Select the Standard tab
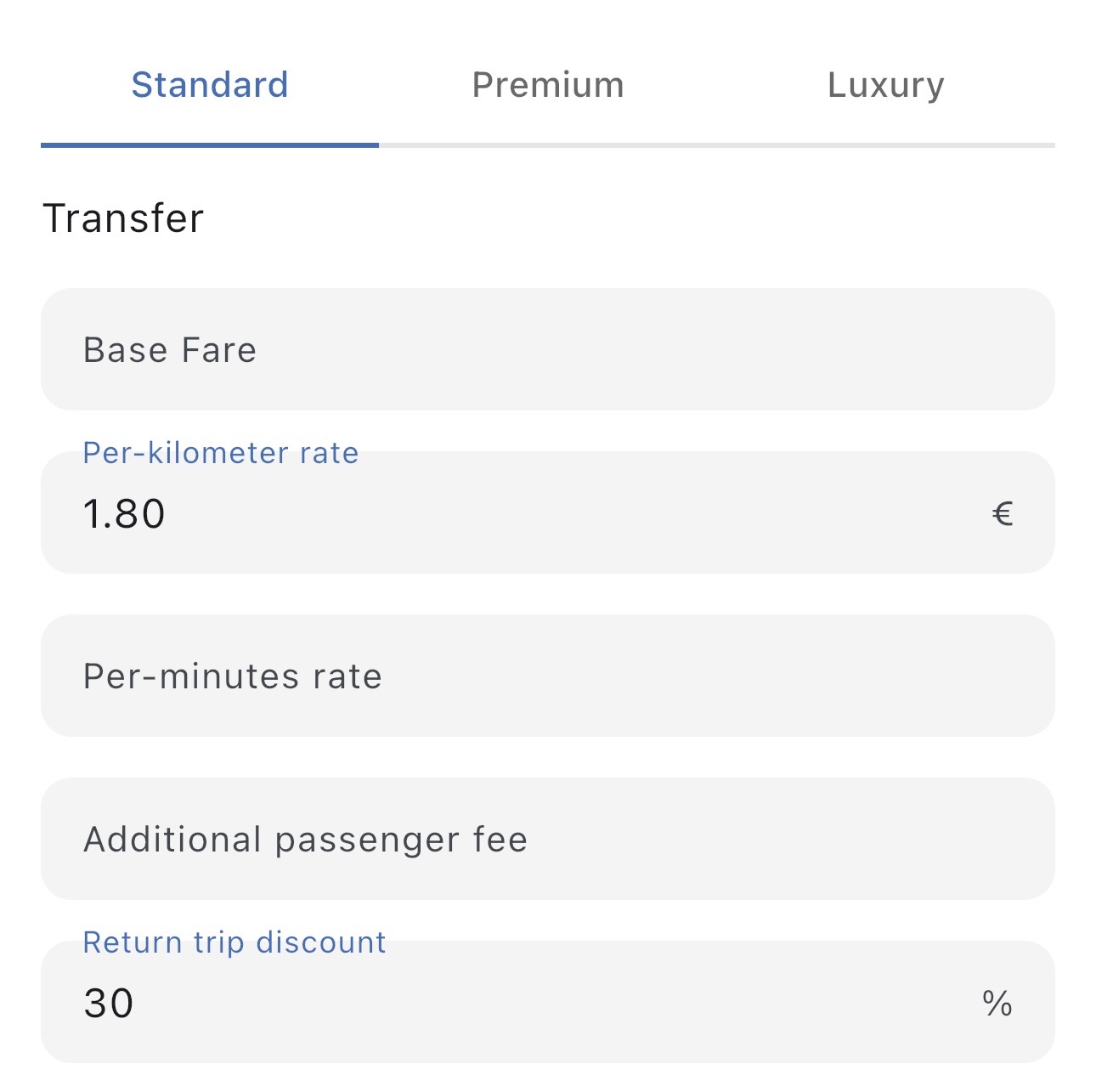The image size is (1096, 1092). coord(209,84)
